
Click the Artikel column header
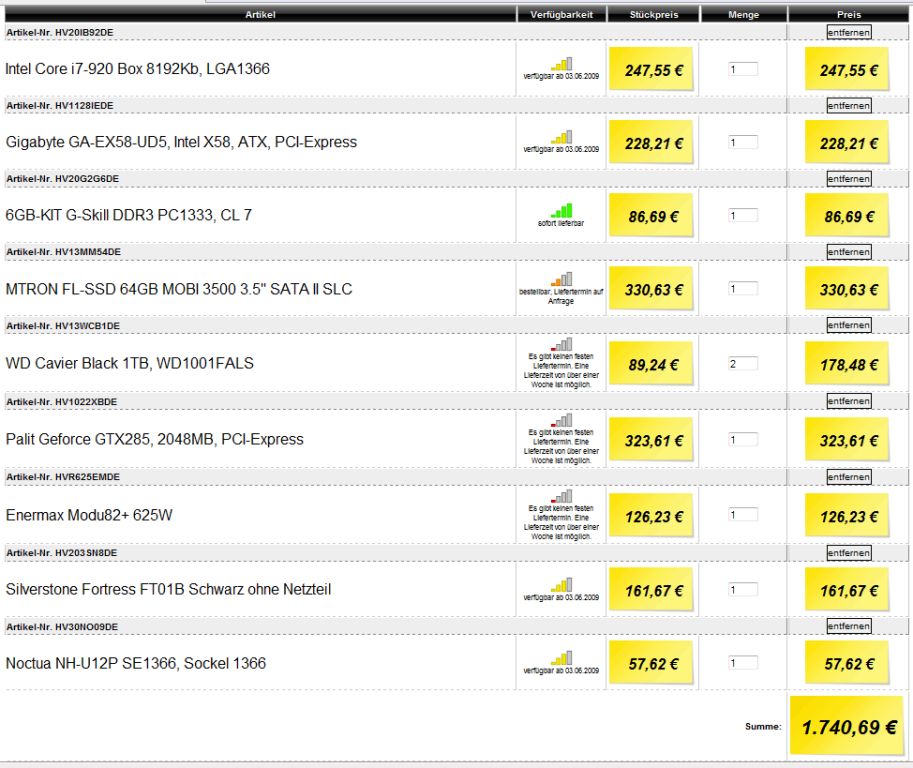point(260,15)
